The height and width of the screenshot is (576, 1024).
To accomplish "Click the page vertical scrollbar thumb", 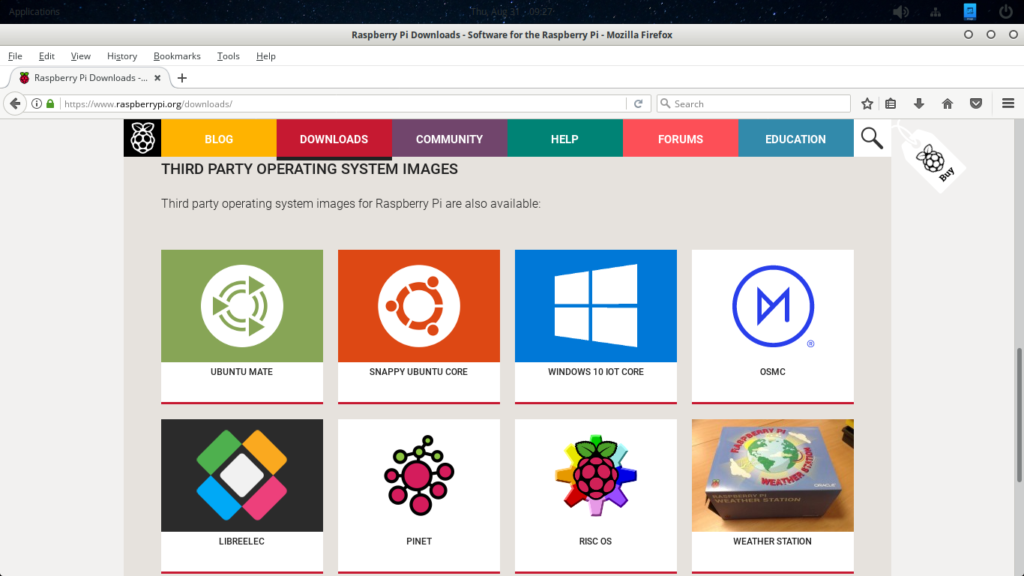I will tap(1019, 415).
